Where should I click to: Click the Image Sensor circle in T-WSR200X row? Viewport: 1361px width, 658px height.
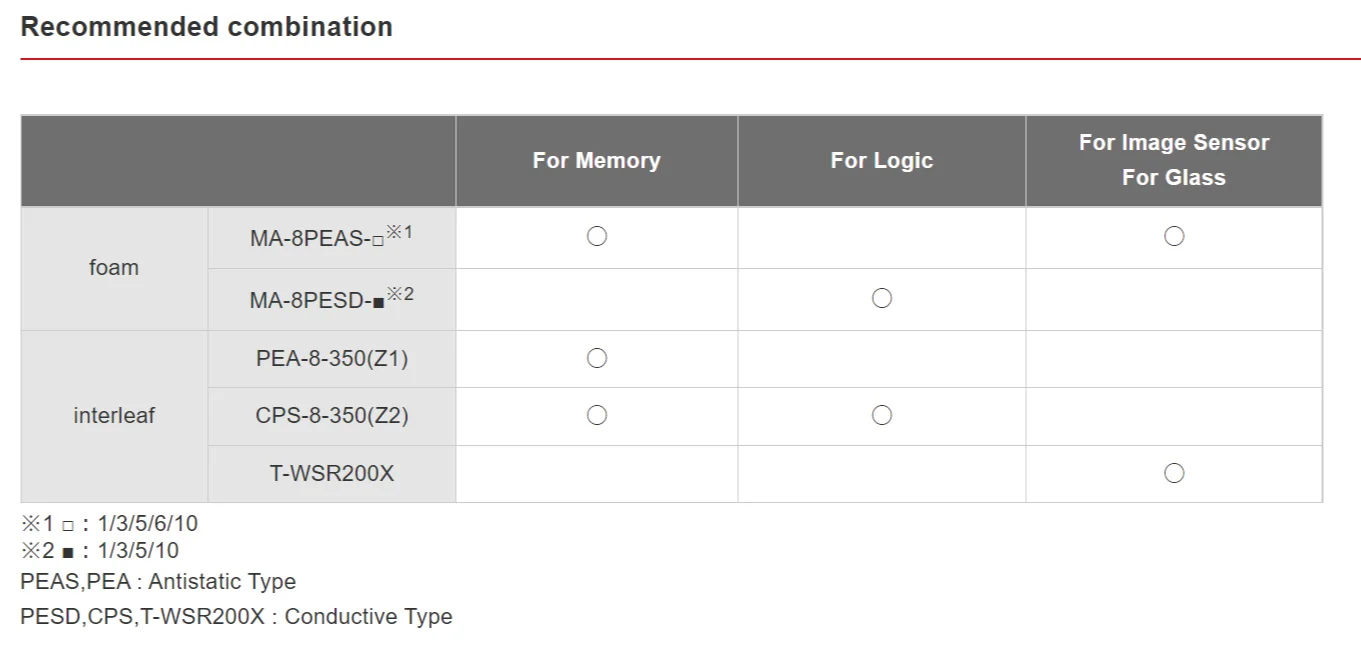pos(1174,473)
